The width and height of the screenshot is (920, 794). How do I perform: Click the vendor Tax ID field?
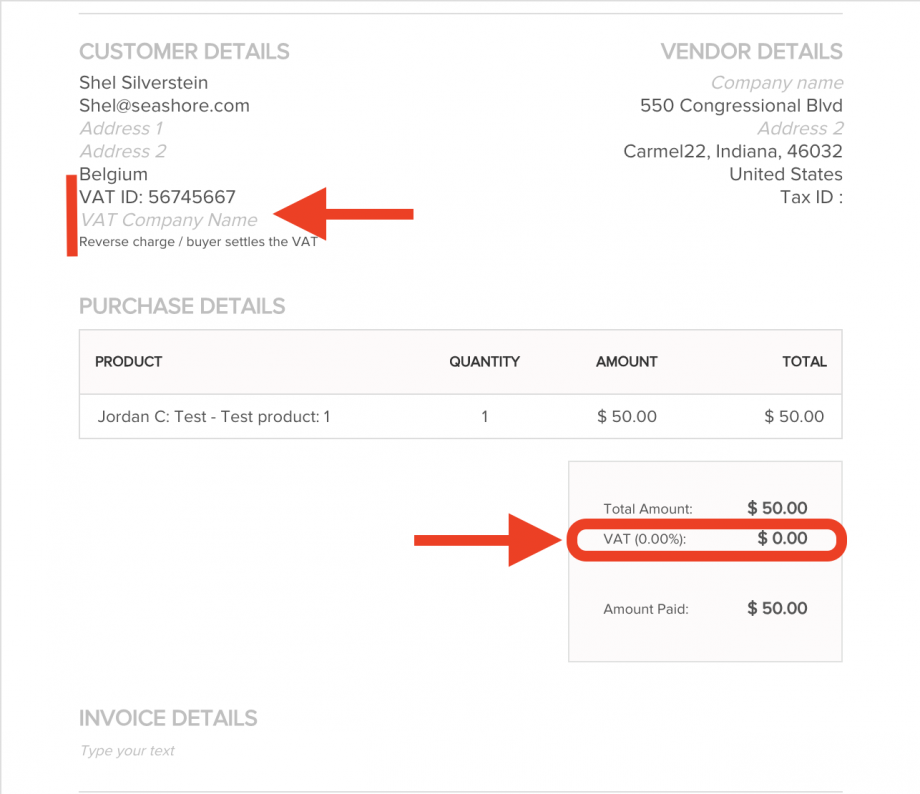pyautogui.click(x=810, y=197)
